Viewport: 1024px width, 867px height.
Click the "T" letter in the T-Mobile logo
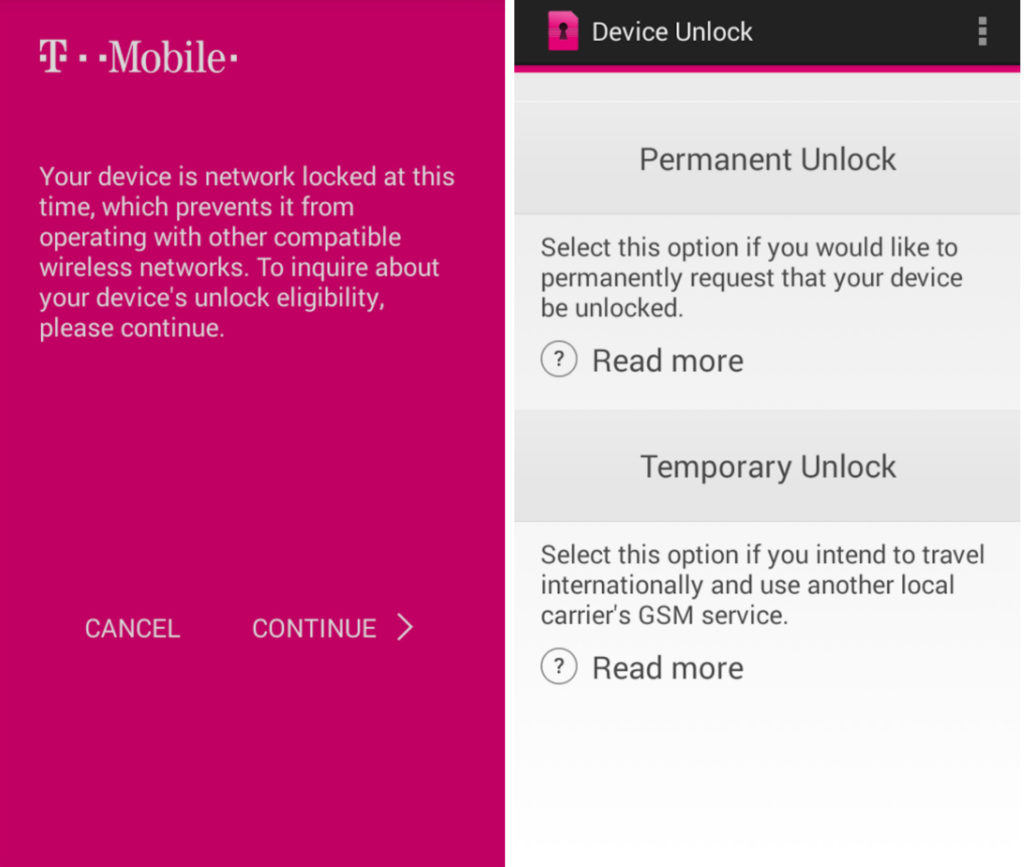[53, 56]
